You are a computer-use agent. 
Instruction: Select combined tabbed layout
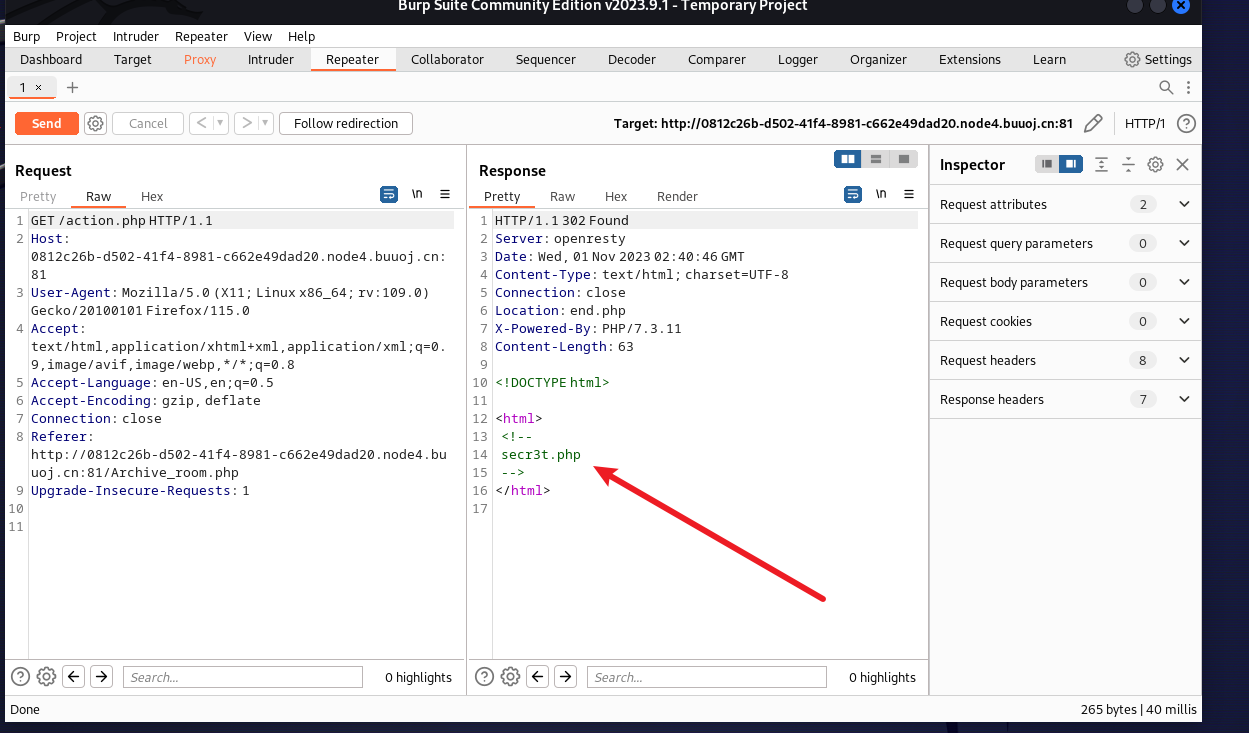click(x=904, y=159)
